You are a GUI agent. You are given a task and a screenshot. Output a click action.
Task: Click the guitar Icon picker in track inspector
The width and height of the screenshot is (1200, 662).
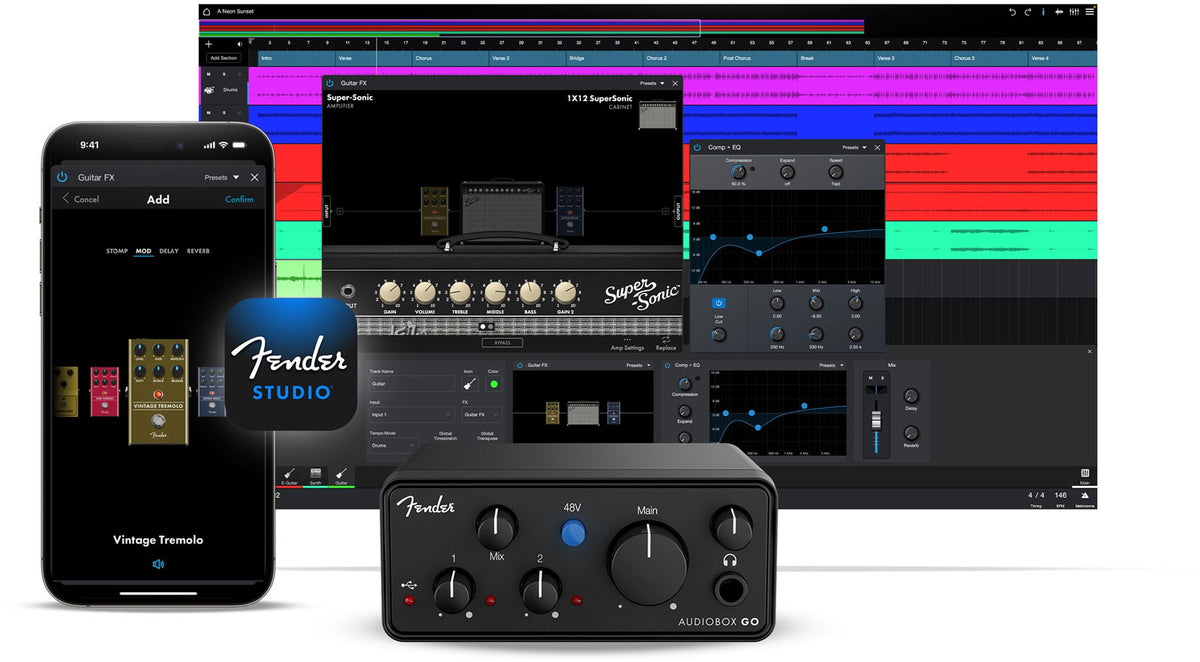[x=469, y=384]
